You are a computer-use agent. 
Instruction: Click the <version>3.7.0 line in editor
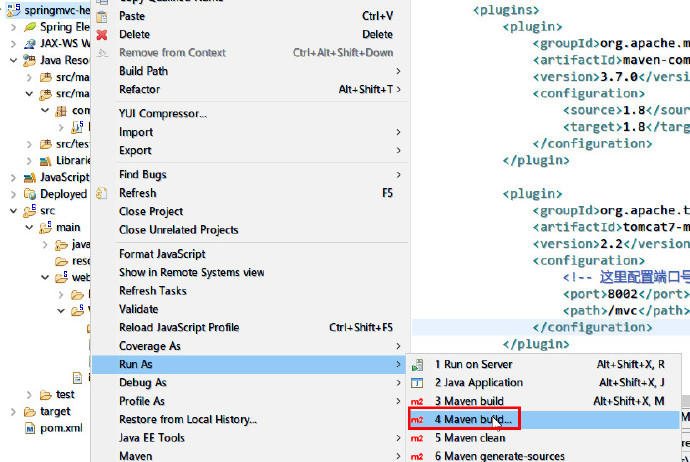[611, 77]
